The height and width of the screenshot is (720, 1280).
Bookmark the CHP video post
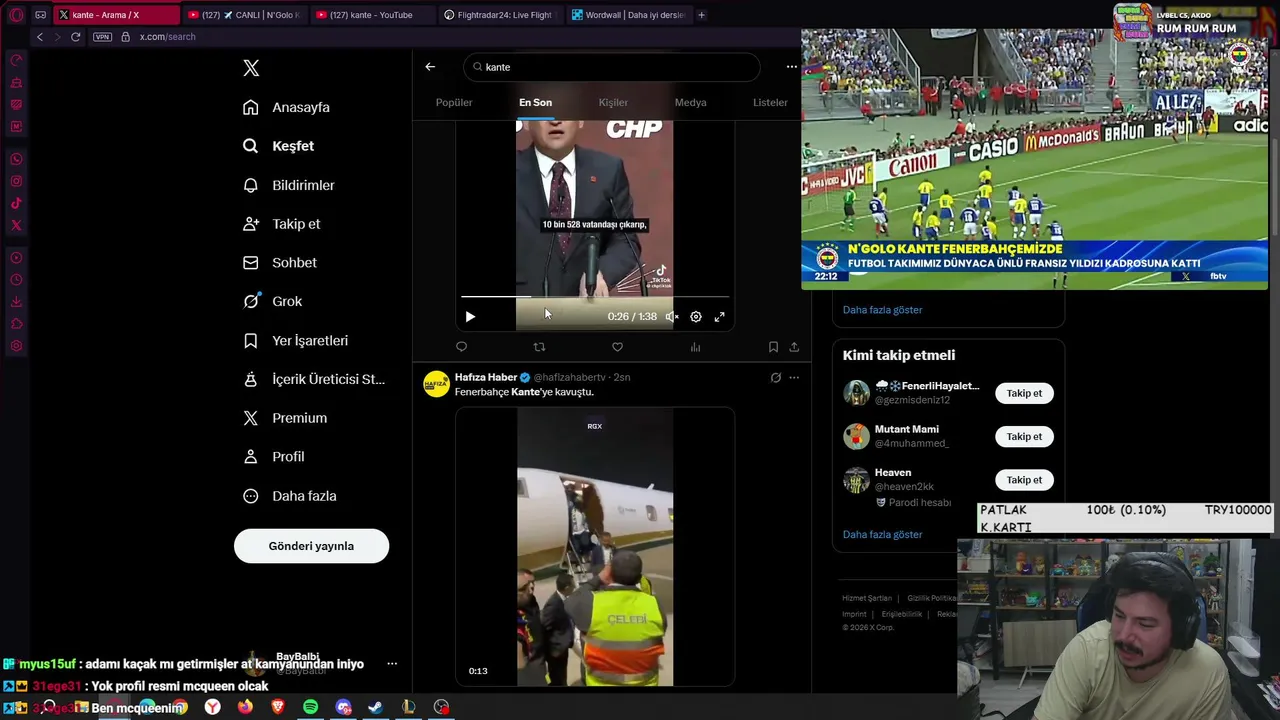[x=773, y=347]
